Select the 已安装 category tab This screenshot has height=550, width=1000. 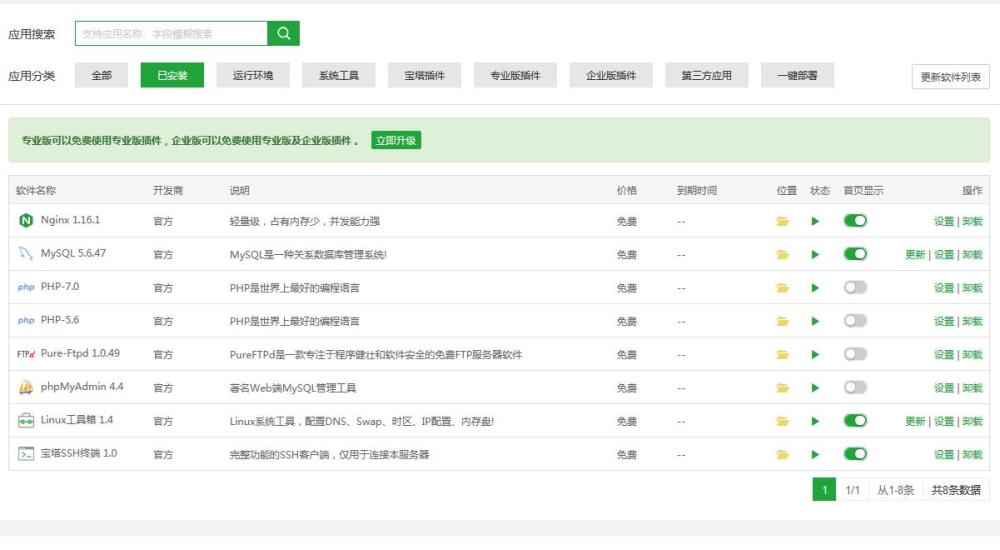click(172, 75)
